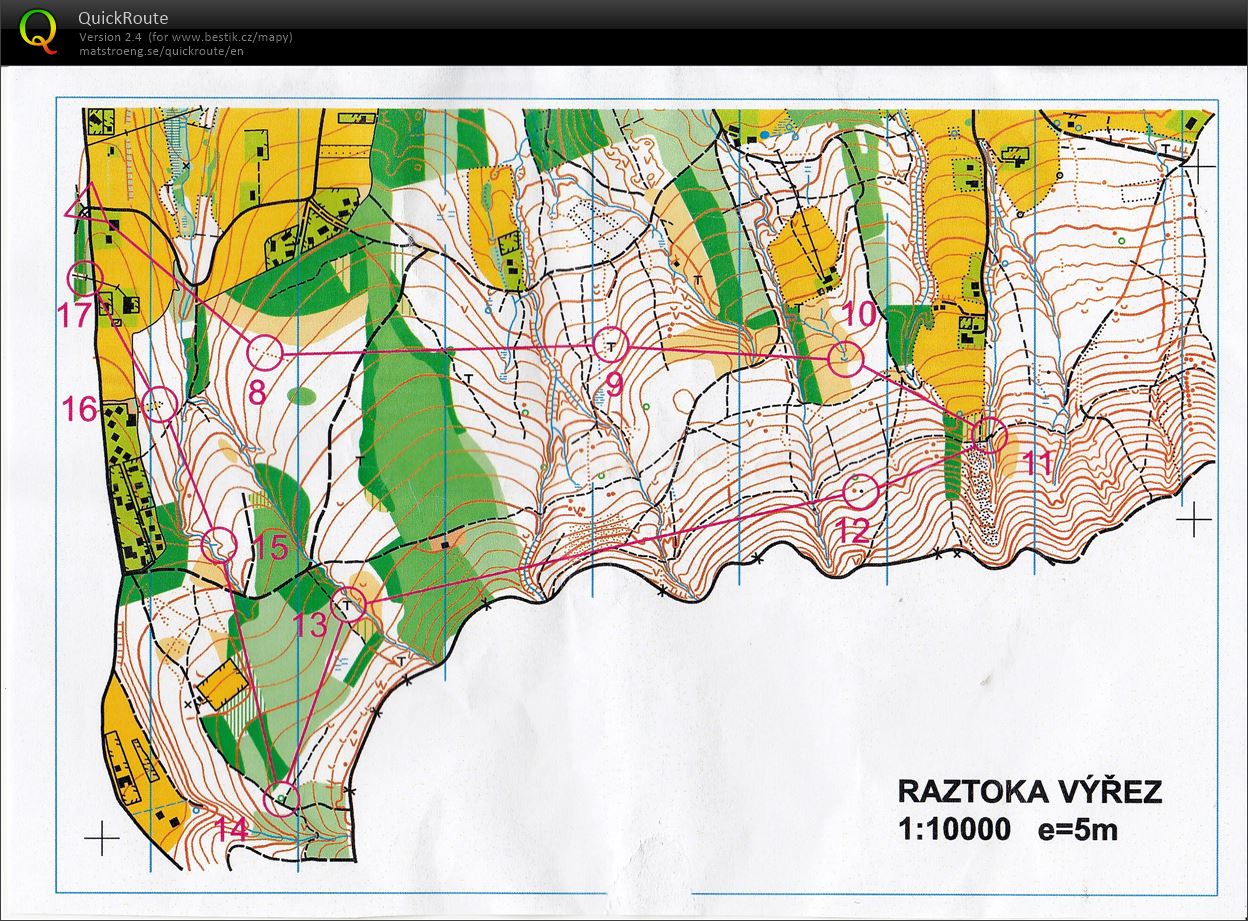The width and height of the screenshot is (1248, 921).
Task: Select the circle of control 12
Action: (x=860, y=491)
